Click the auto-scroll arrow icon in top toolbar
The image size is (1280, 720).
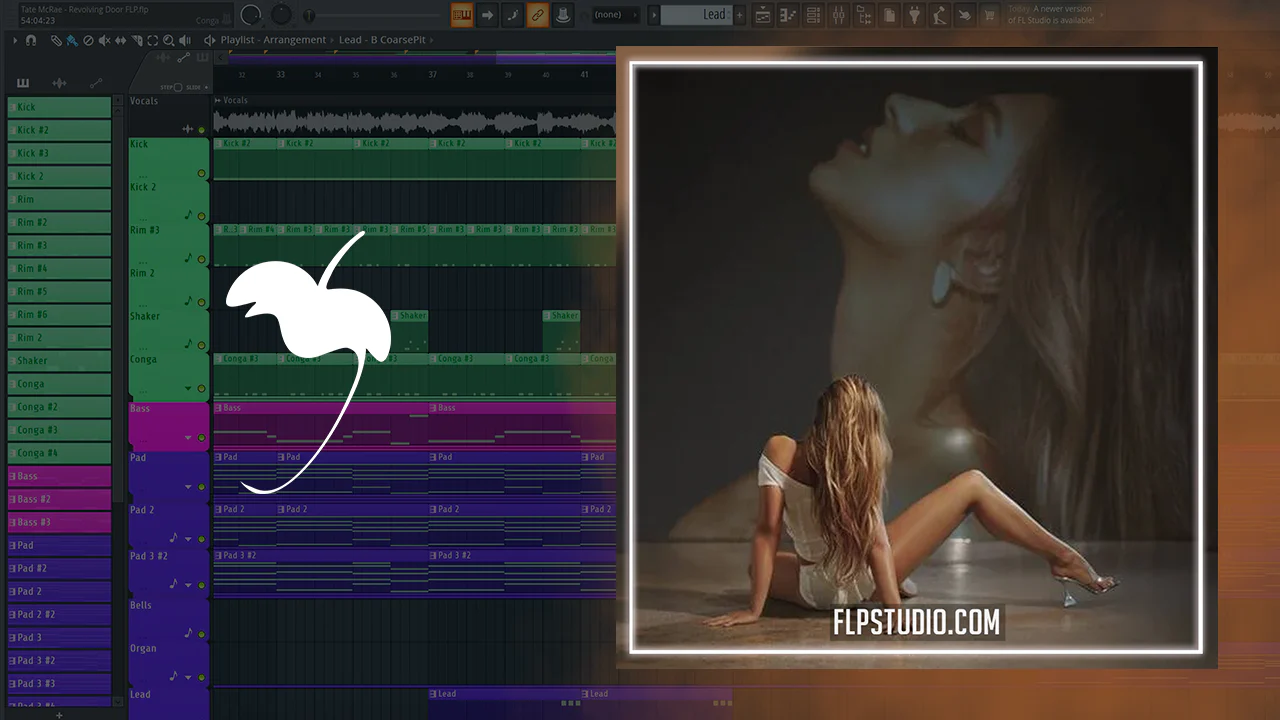coord(487,15)
